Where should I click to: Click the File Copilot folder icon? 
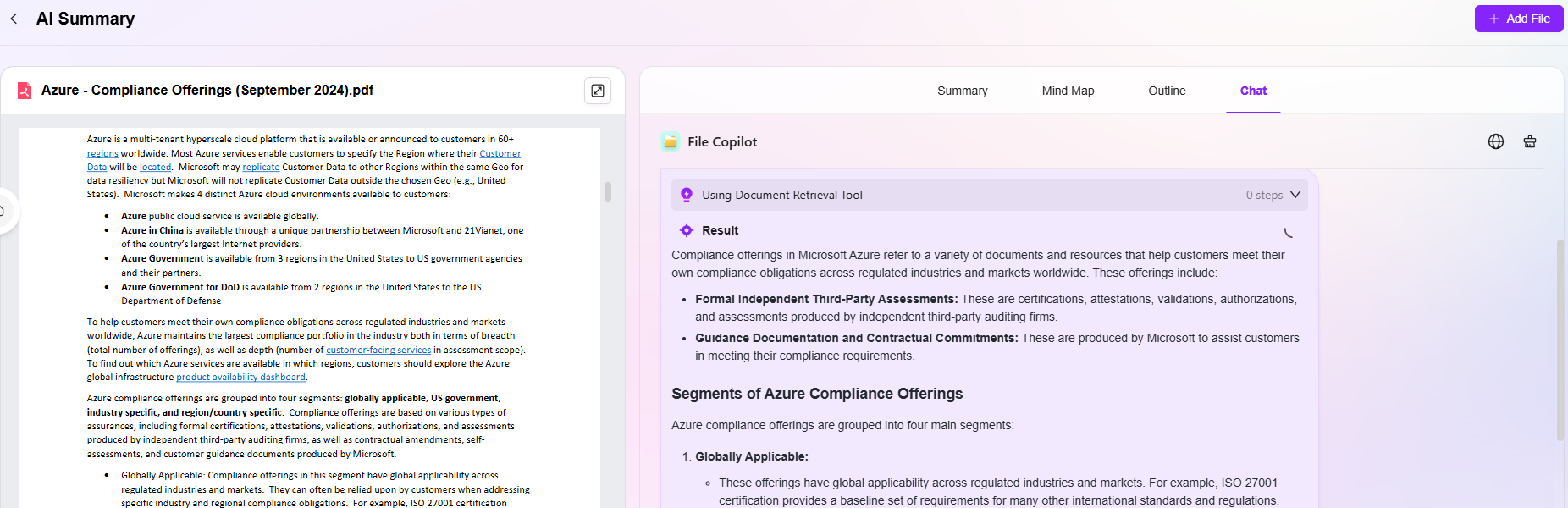click(671, 141)
